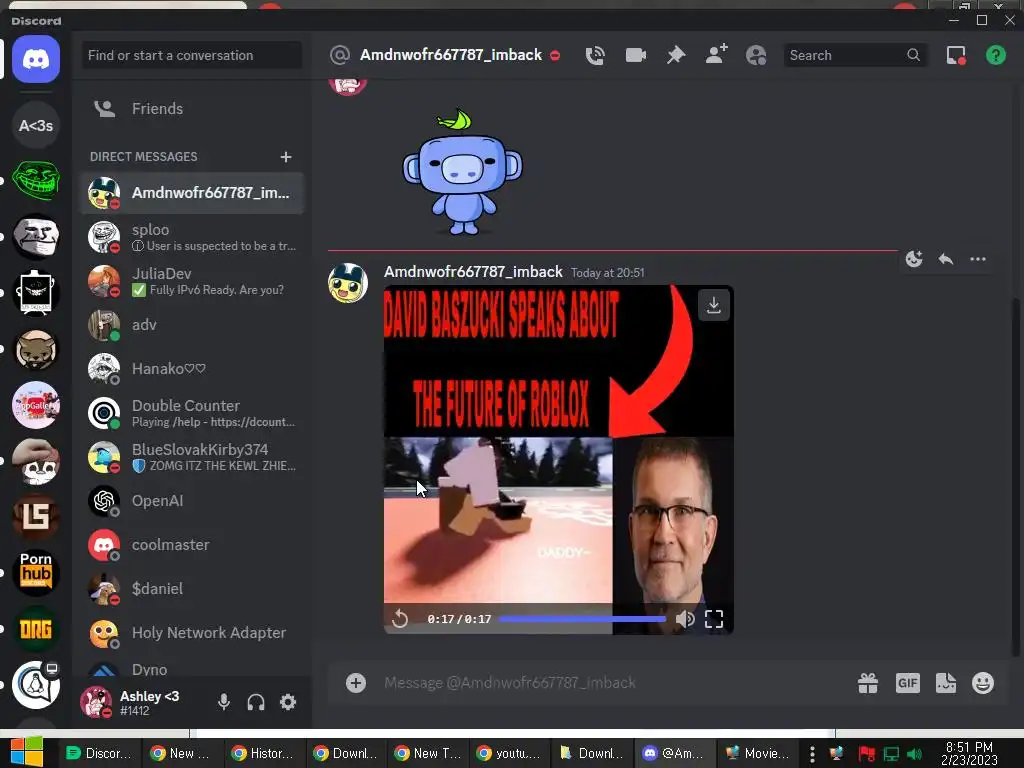Open the Discord home button
Viewport: 1024px width, 768px height.
(x=36, y=59)
